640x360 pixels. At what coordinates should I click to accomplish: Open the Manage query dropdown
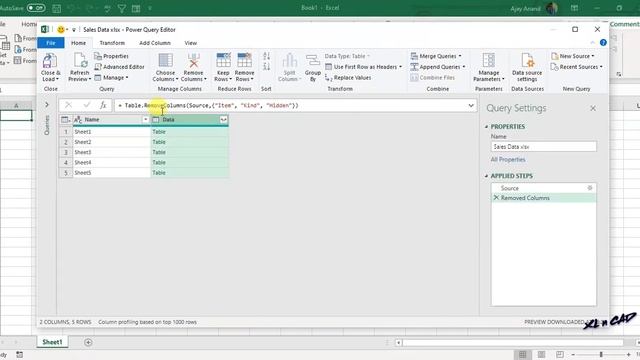(111, 77)
